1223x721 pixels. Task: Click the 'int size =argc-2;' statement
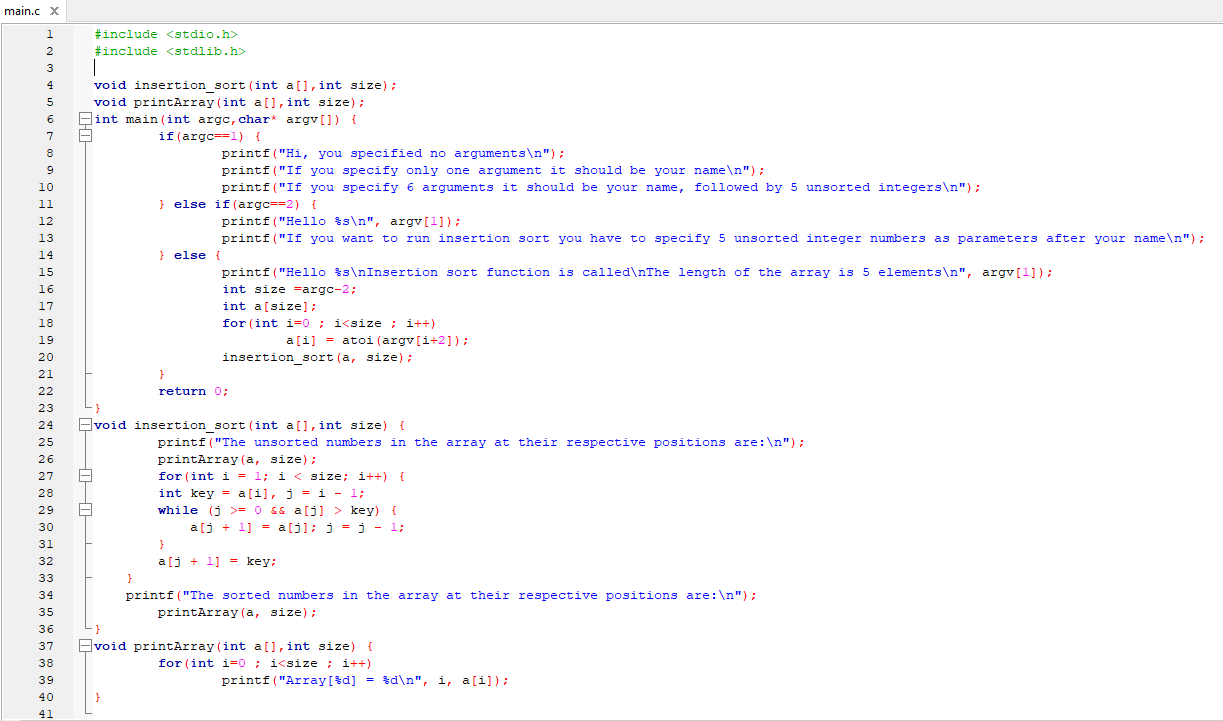pos(290,289)
